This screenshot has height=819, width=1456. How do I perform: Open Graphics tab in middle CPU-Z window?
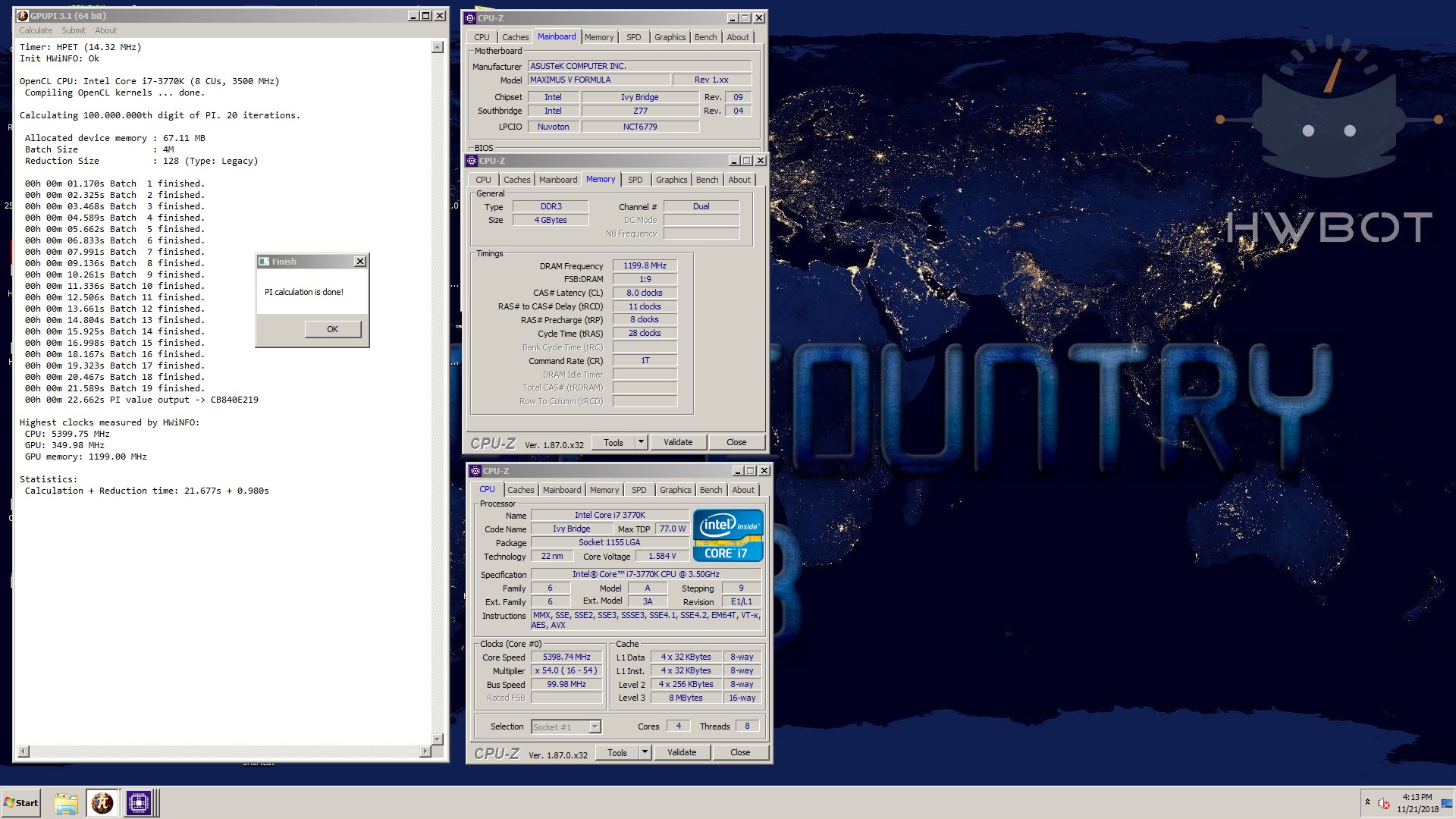[x=671, y=180]
